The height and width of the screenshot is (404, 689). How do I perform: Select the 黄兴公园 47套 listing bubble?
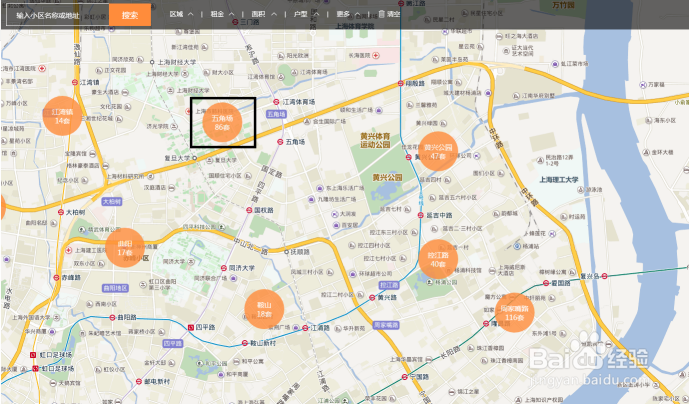(438, 151)
